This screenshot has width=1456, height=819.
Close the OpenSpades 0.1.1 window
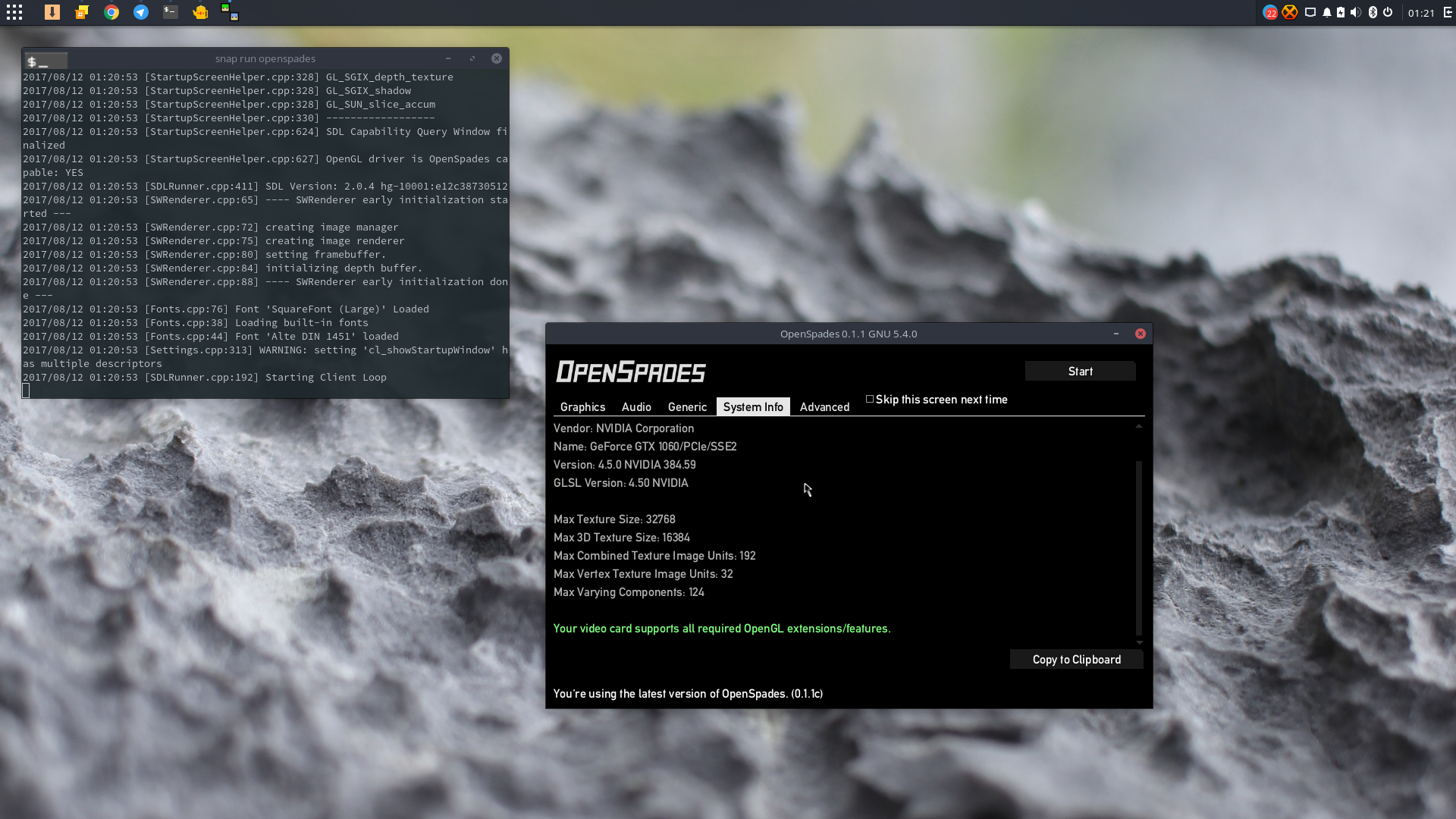(x=1141, y=334)
